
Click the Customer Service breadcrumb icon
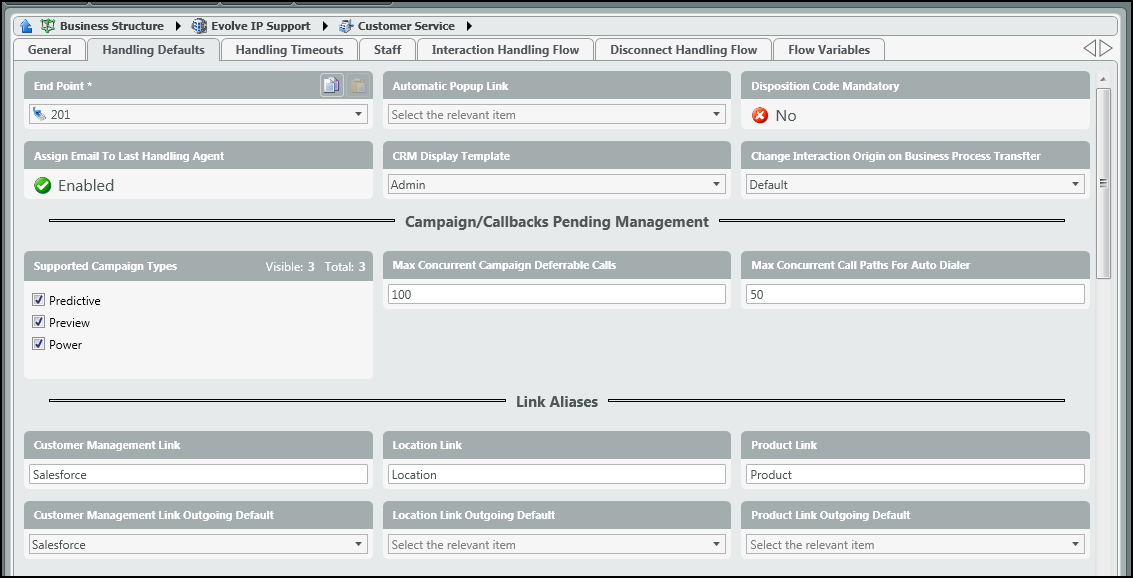point(346,26)
